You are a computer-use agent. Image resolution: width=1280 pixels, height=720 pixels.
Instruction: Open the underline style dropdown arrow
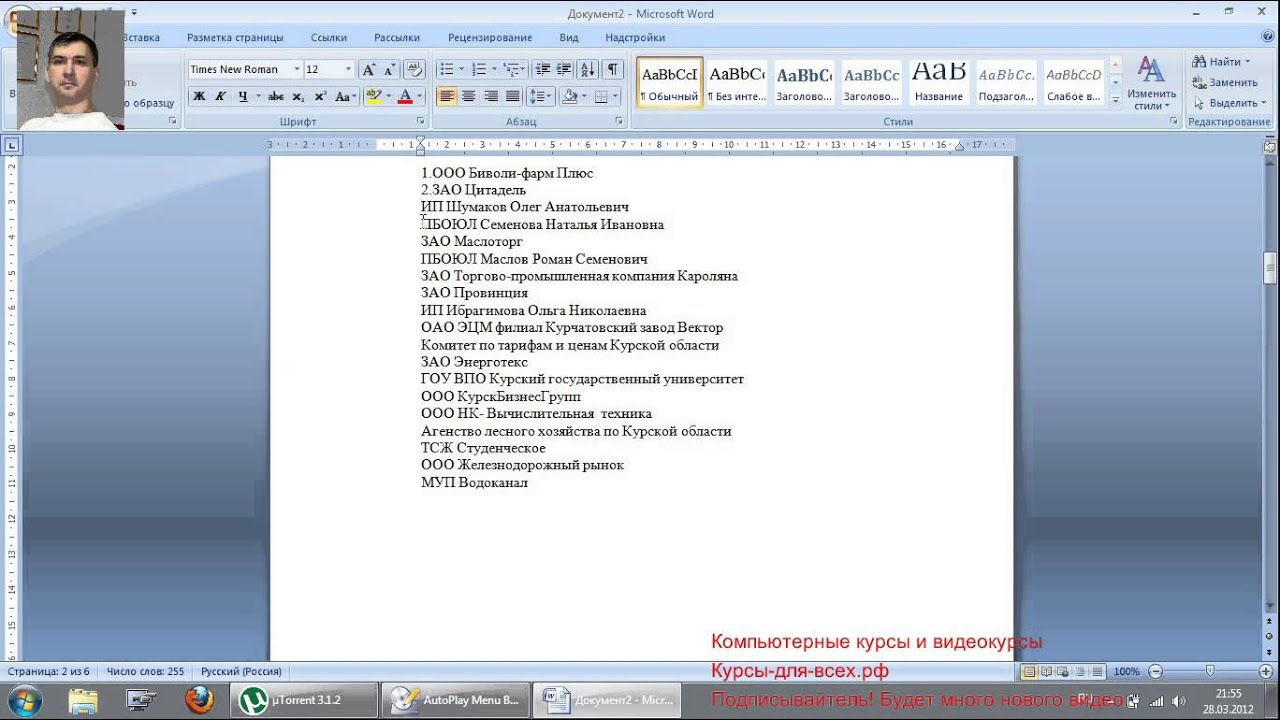(258, 96)
